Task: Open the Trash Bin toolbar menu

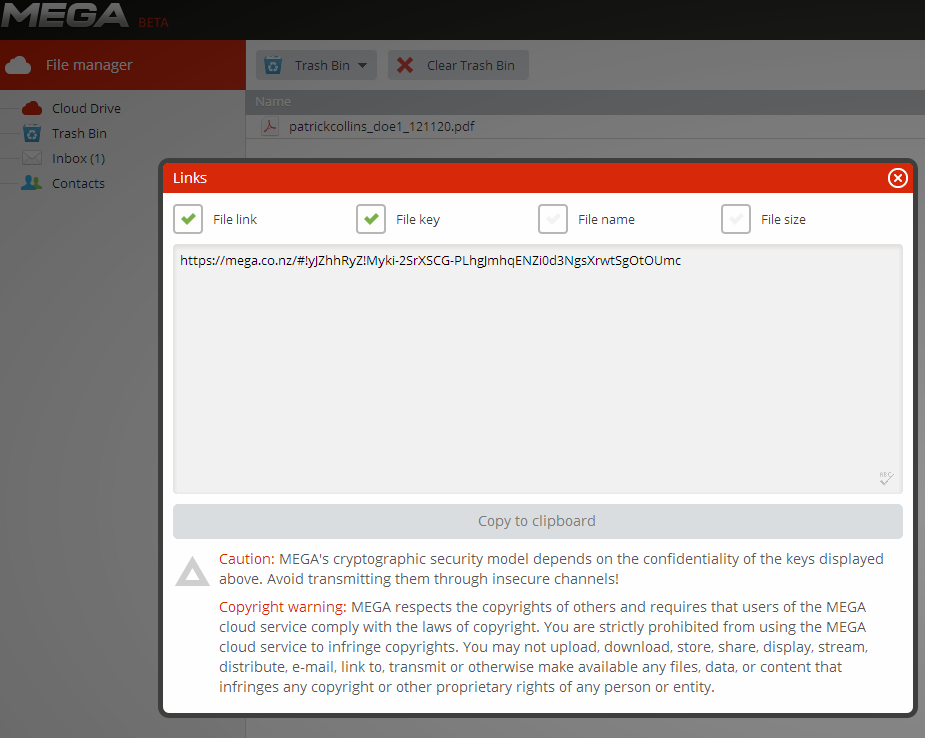Action: click(x=316, y=65)
